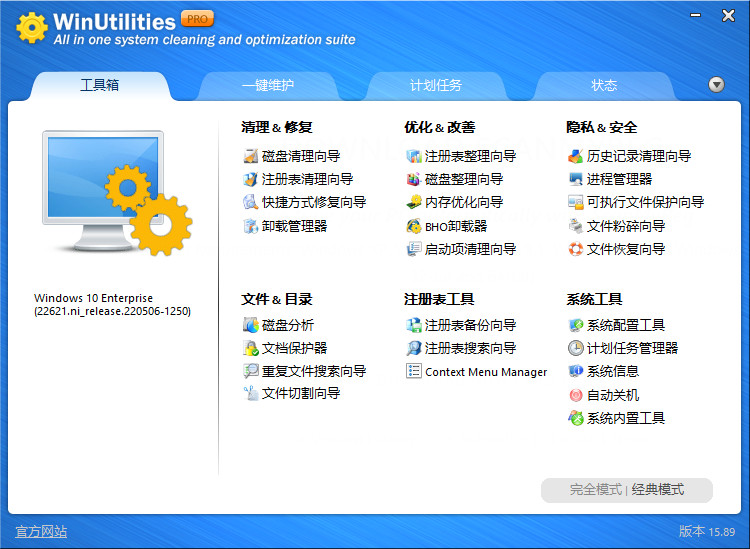This screenshot has width=750, height=549.
Task: Click the 文件粉碎向导 shredder icon
Action: point(576,226)
